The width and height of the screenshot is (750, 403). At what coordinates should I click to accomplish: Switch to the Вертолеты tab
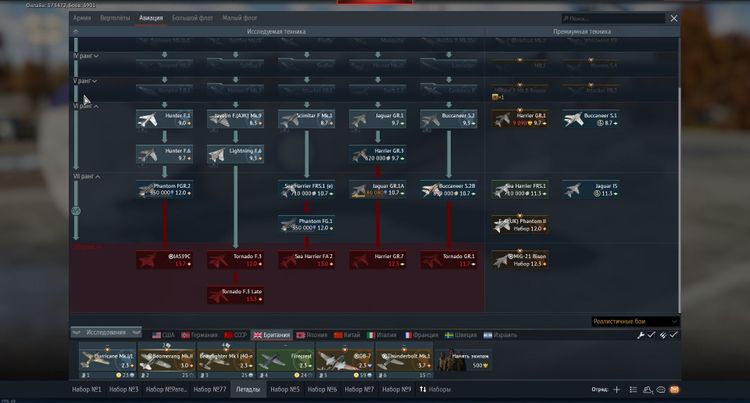(x=116, y=18)
